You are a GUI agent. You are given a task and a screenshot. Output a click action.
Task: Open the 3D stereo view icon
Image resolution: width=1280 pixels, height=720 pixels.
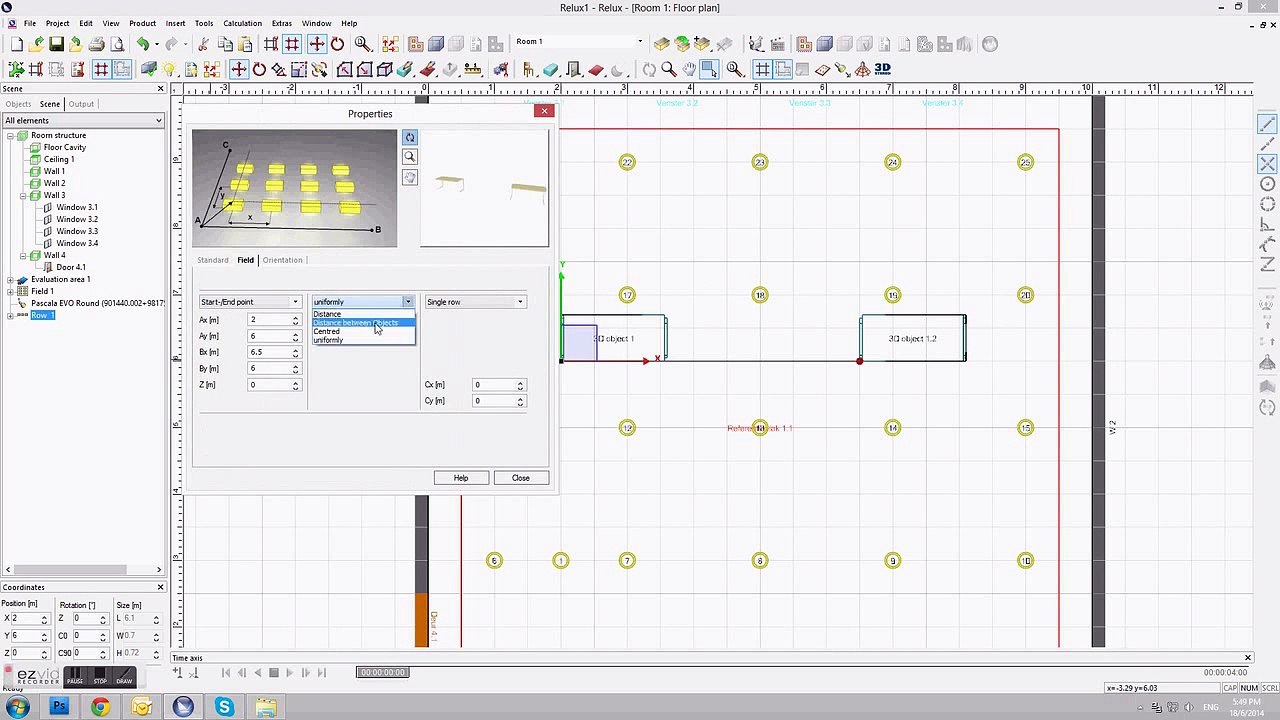883,69
